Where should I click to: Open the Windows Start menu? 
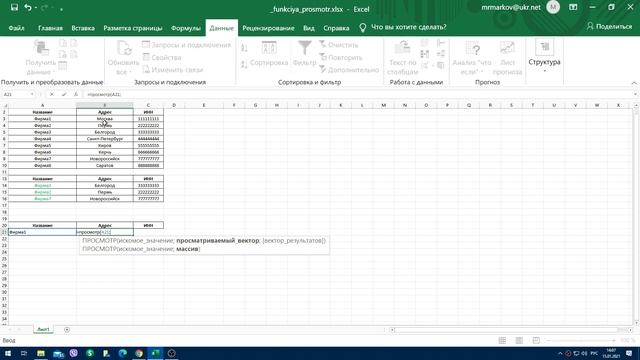point(8,353)
